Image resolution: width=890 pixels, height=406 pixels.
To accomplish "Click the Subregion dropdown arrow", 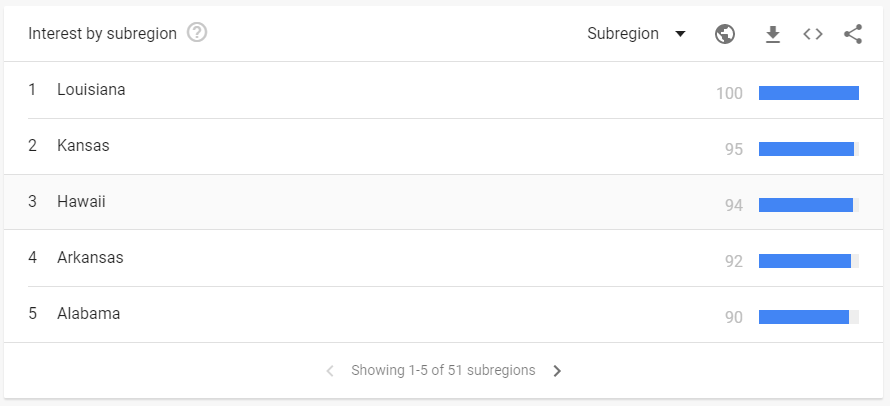I will coord(680,34).
